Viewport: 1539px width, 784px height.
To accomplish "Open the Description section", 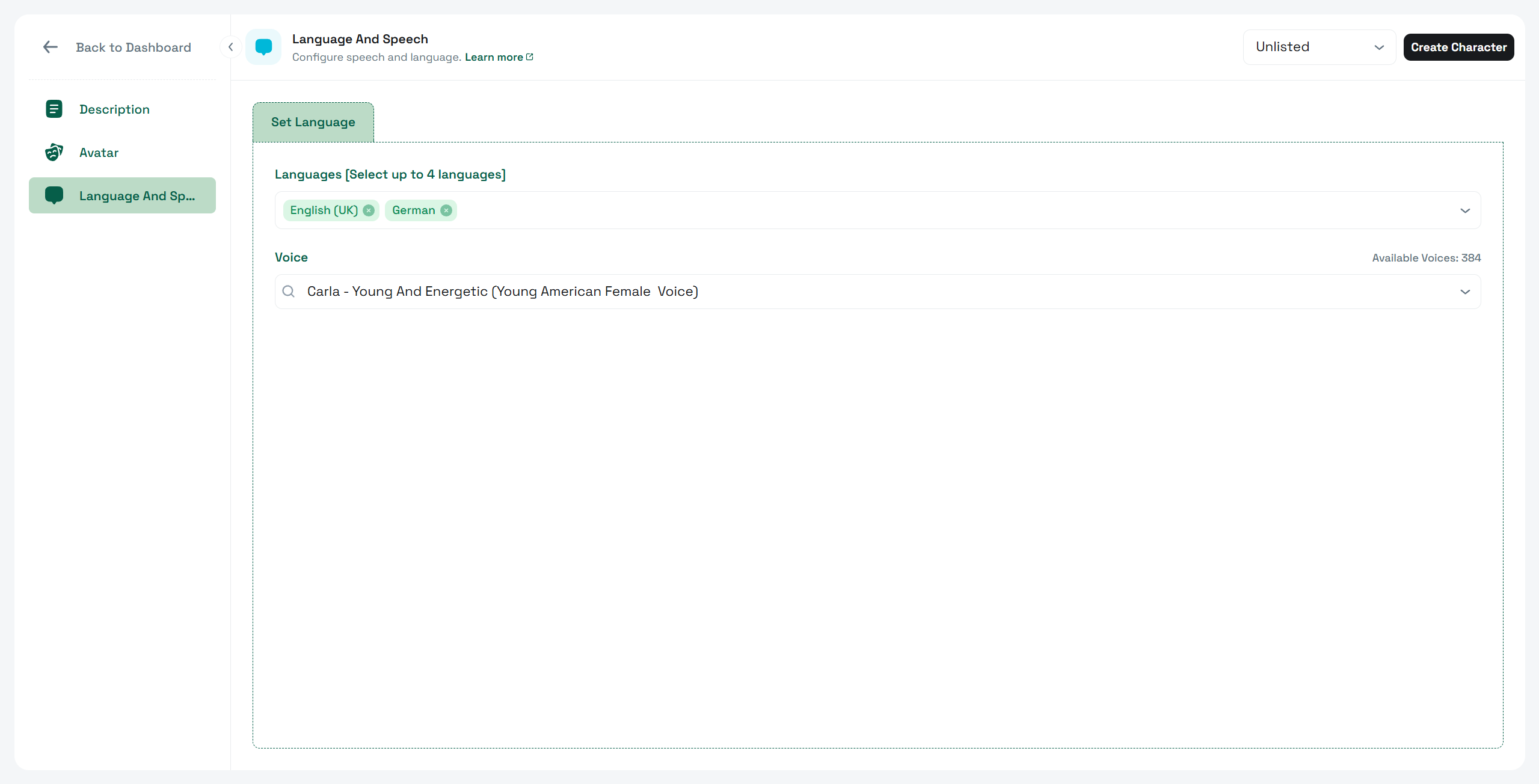I will click(x=122, y=109).
